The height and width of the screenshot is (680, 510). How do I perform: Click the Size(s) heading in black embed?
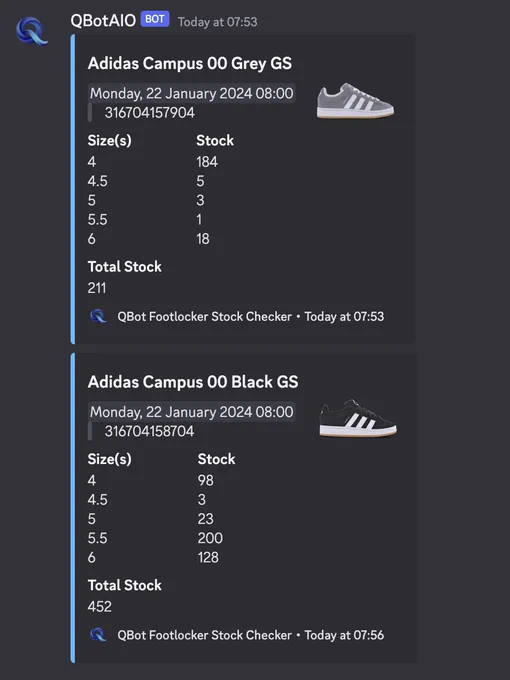109,459
